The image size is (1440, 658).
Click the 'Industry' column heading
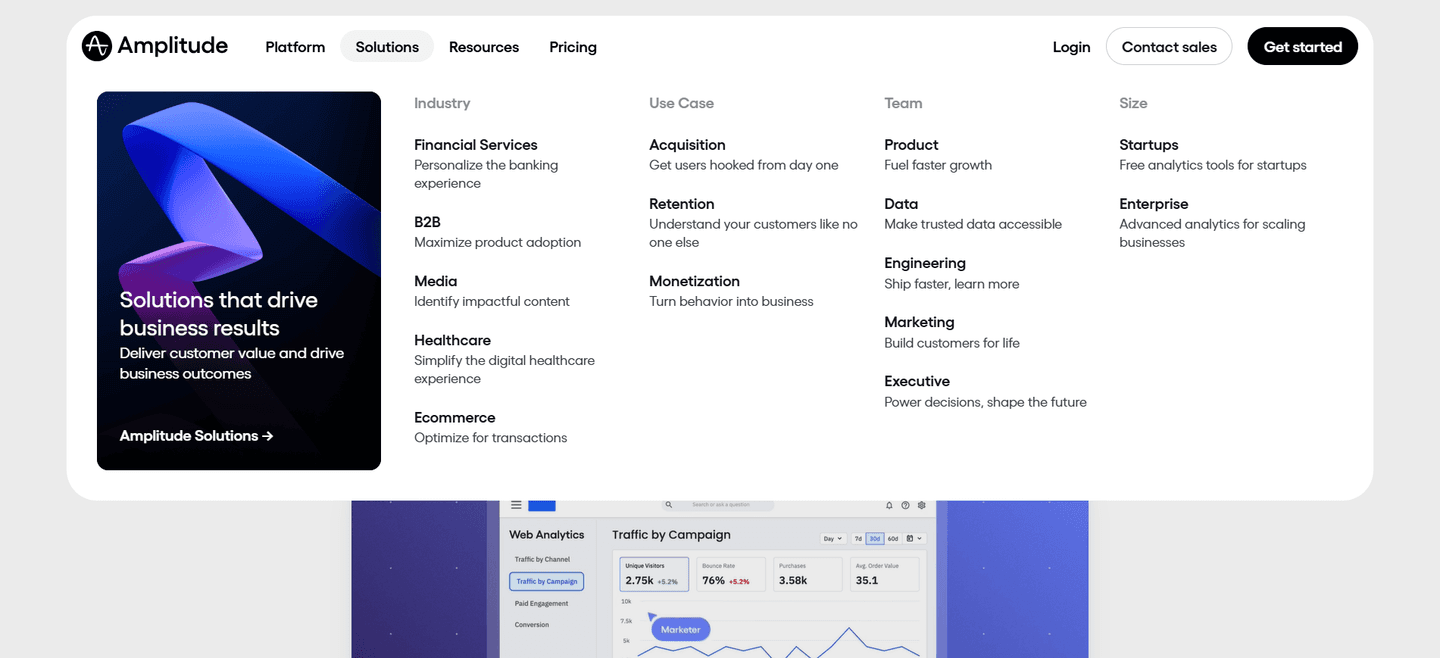pyautogui.click(x=442, y=103)
